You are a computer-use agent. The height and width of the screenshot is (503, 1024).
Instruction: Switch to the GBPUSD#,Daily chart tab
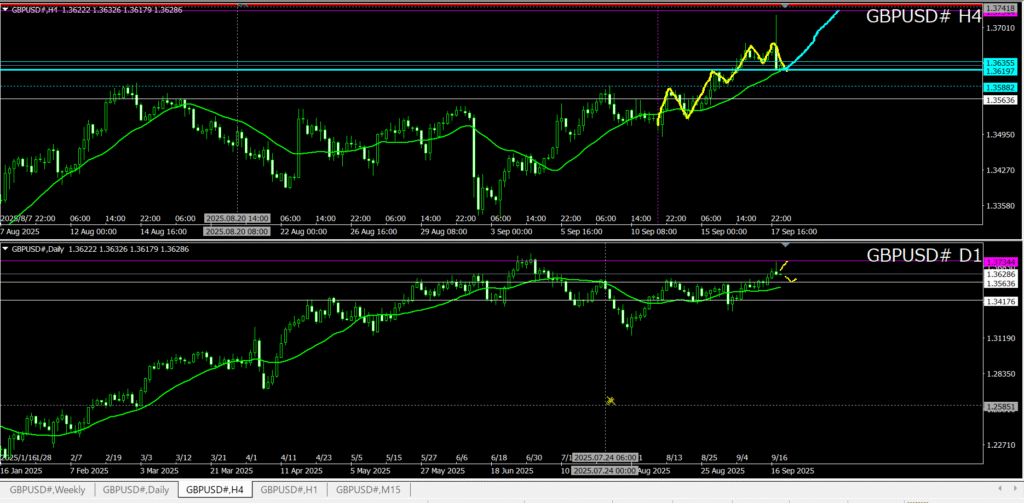(x=136, y=490)
